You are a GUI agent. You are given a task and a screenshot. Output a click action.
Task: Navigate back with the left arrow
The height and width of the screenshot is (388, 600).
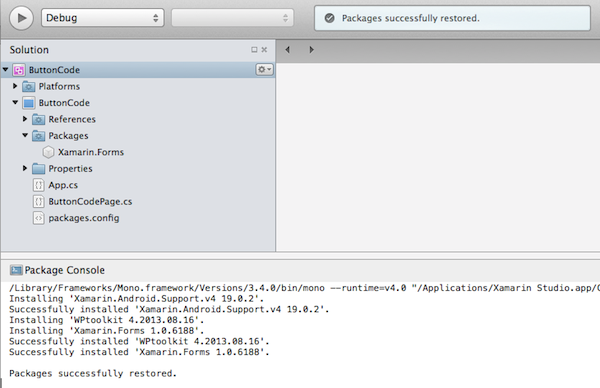click(287, 50)
